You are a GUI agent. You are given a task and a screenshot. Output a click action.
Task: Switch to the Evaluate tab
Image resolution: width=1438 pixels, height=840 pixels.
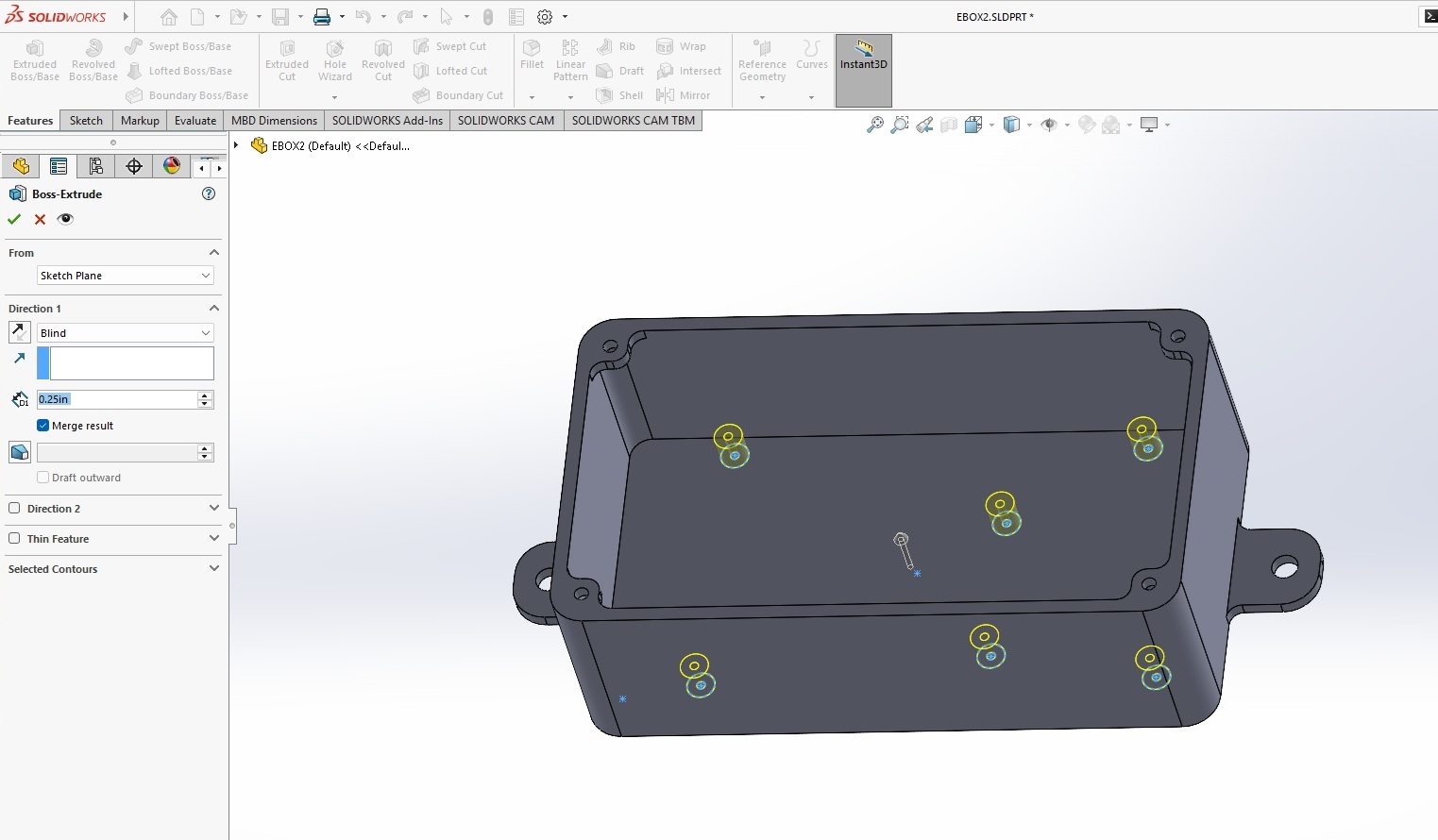pyautogui.click(x=195, y=121)
